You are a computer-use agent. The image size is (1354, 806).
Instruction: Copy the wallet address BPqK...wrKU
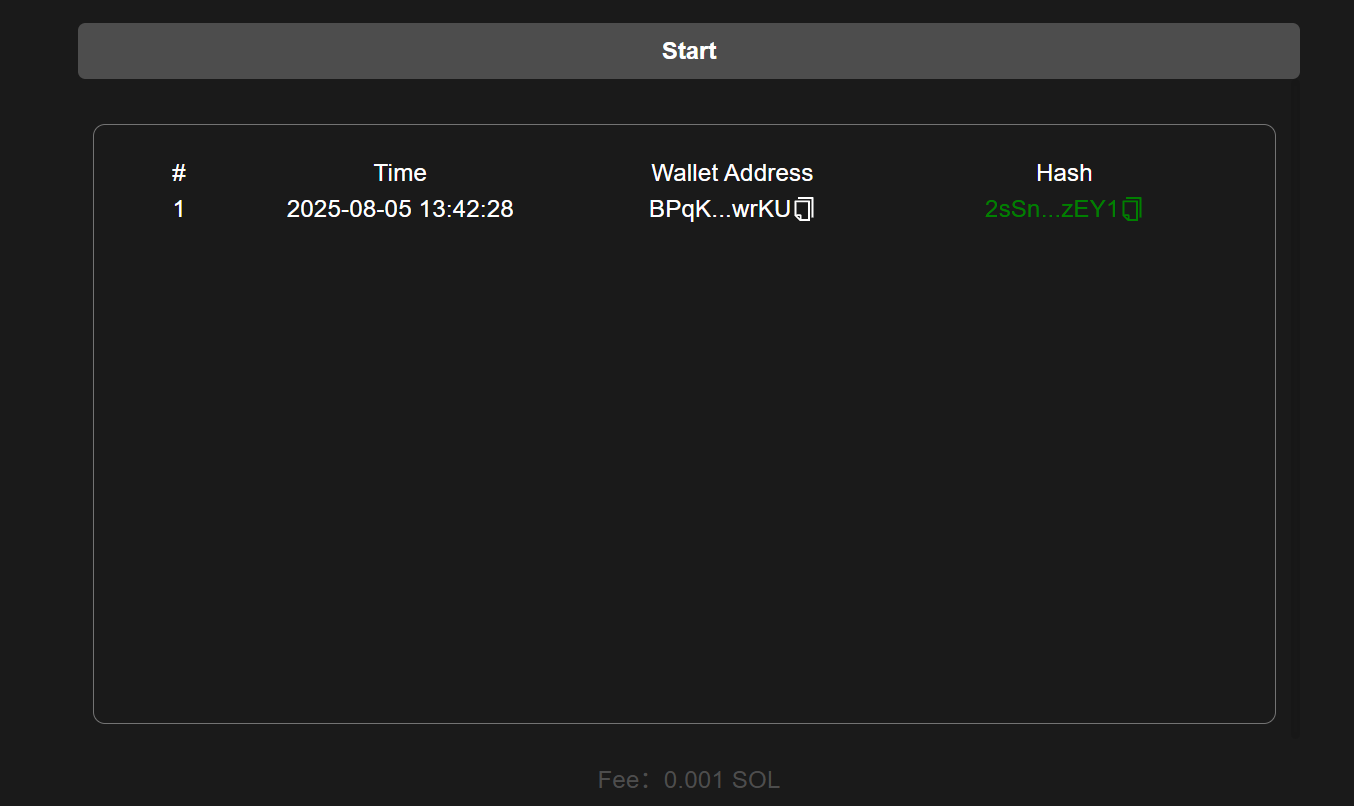805,209
